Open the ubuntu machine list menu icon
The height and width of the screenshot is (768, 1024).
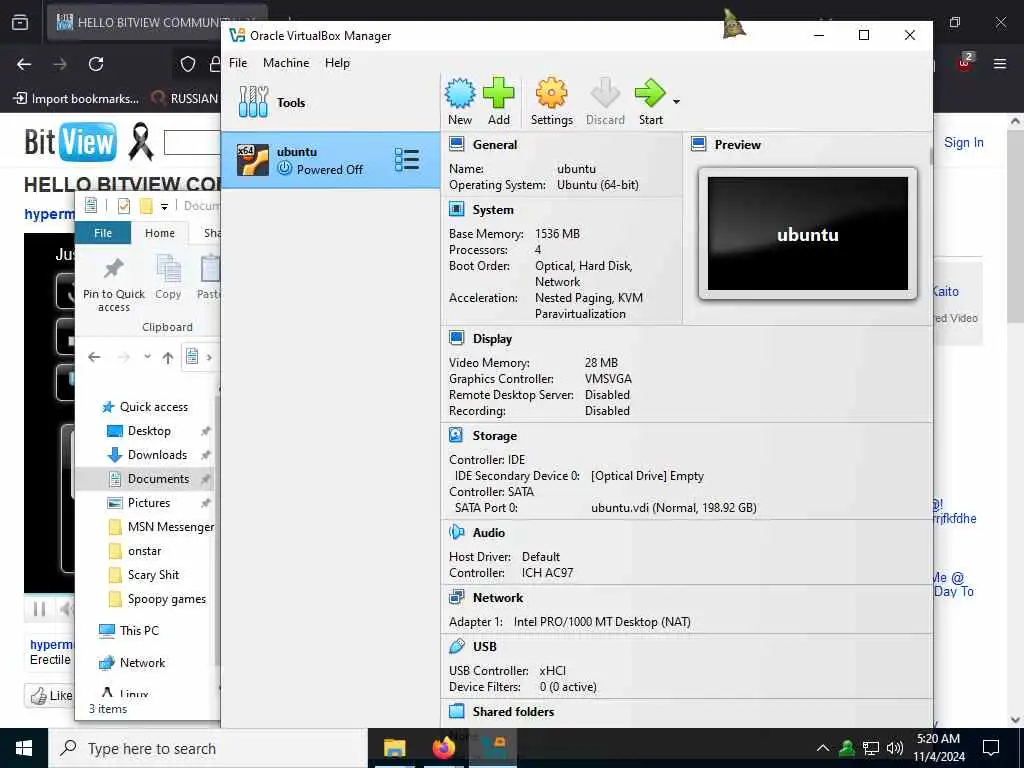(x=407, y=160)
